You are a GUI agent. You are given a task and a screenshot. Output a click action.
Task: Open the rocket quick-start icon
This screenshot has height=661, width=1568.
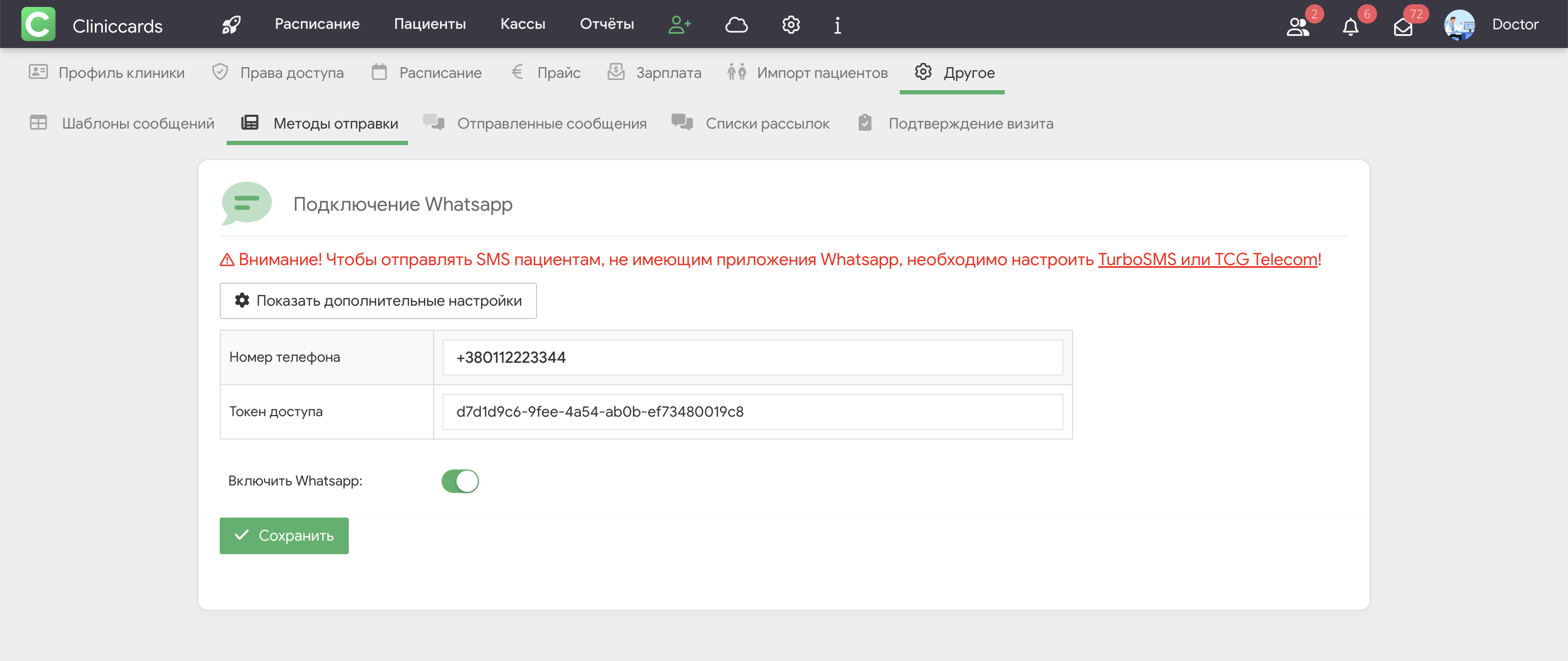[231, 25]
